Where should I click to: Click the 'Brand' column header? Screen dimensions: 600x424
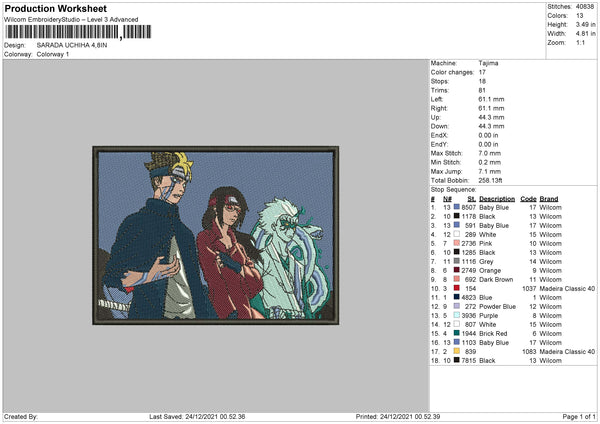[x=549, y=199]
